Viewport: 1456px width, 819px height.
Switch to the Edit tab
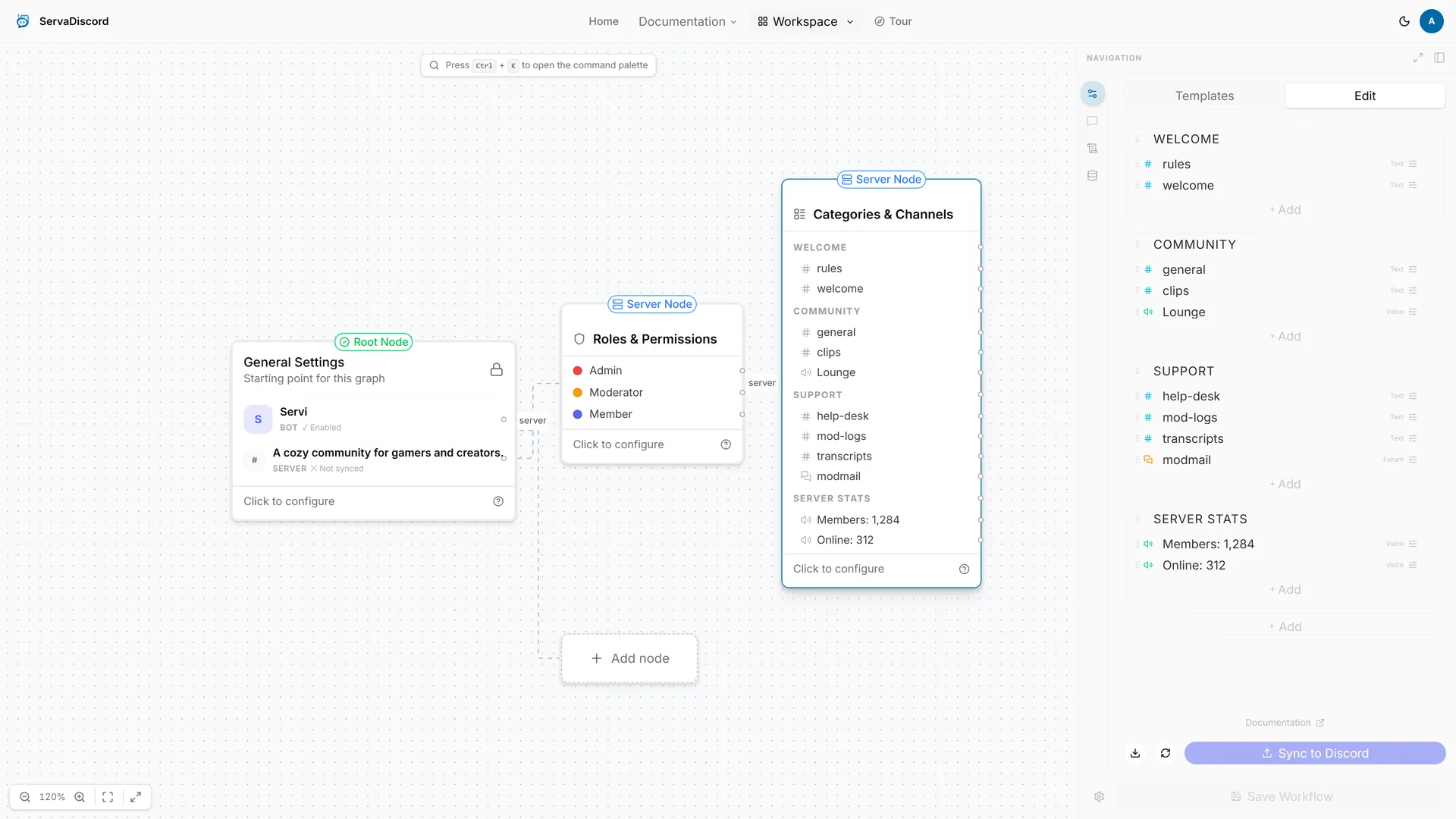(x=1365, y=96)
